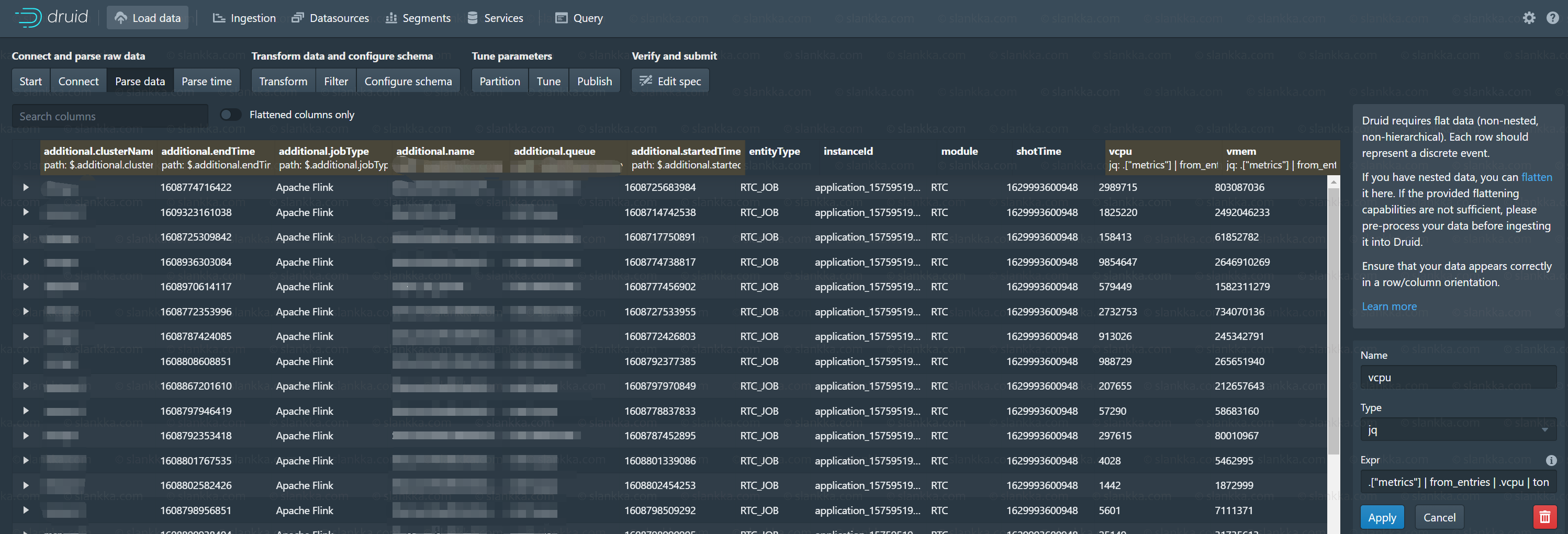This screenshot has width=1568, height=534.
Task: Select additional.name column header
Action: 451,157
